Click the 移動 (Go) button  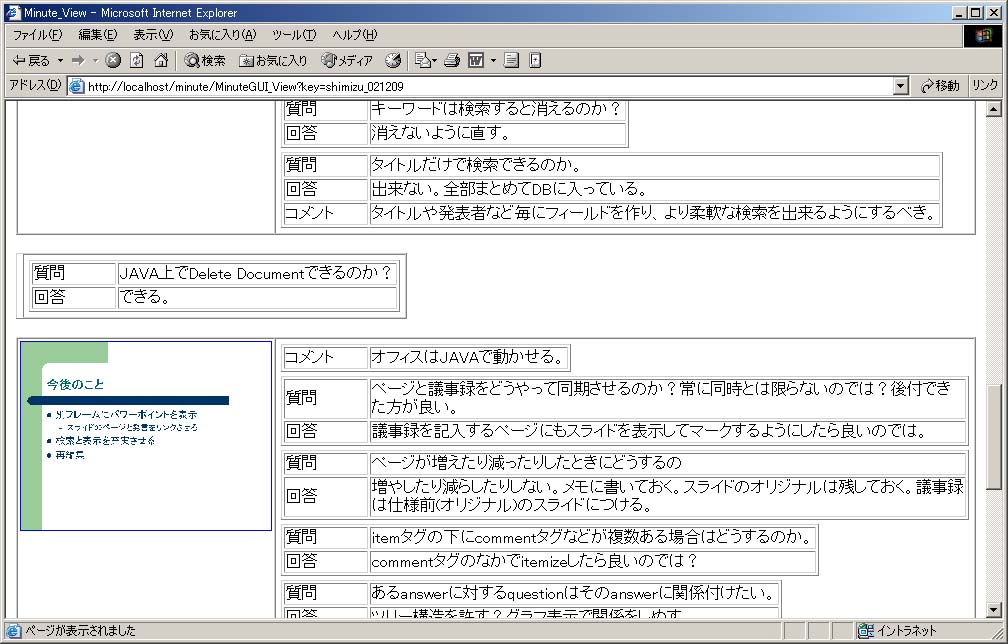tap(940, 86)
